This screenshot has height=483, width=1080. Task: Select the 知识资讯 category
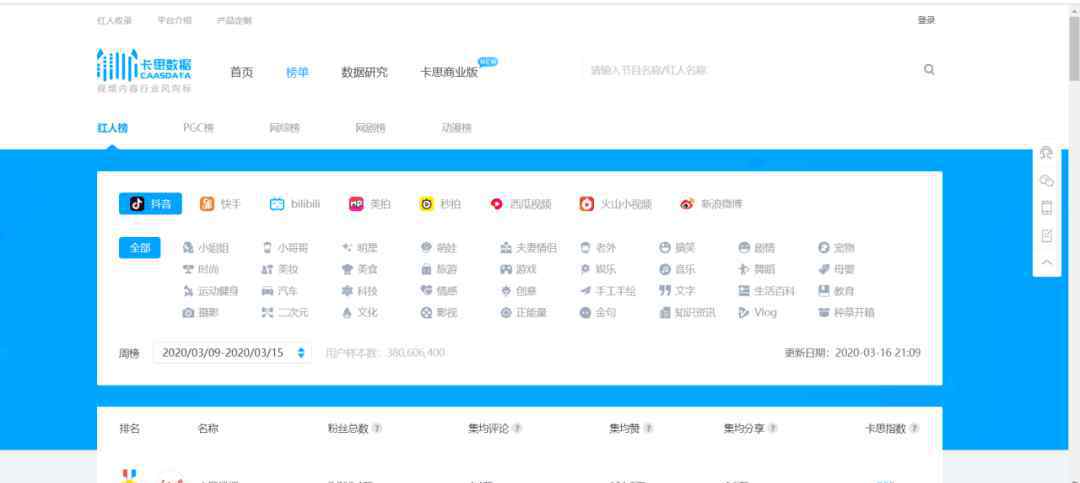pos(687,313)
